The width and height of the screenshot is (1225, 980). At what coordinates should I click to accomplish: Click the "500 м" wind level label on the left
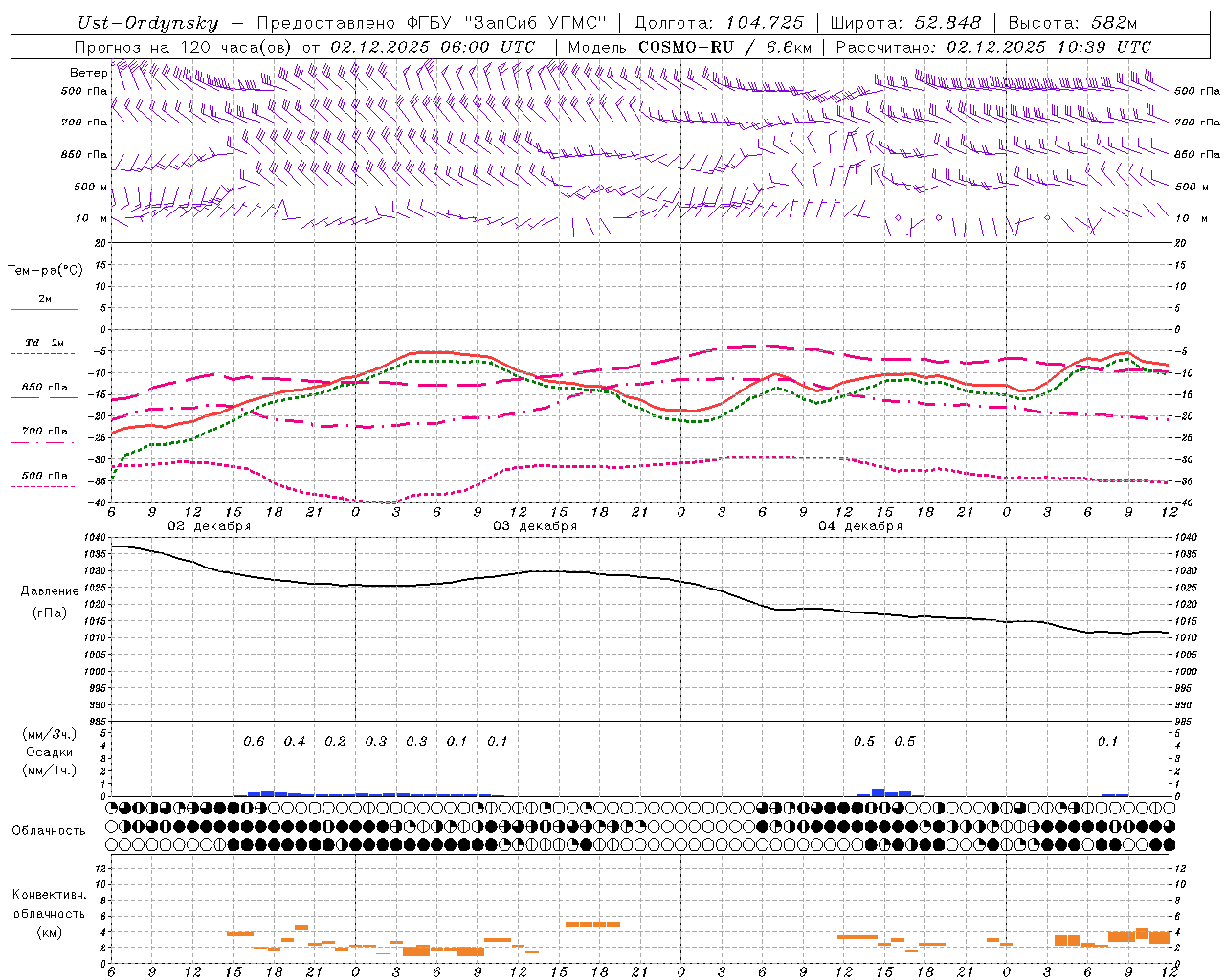click(x=91, y=187)
